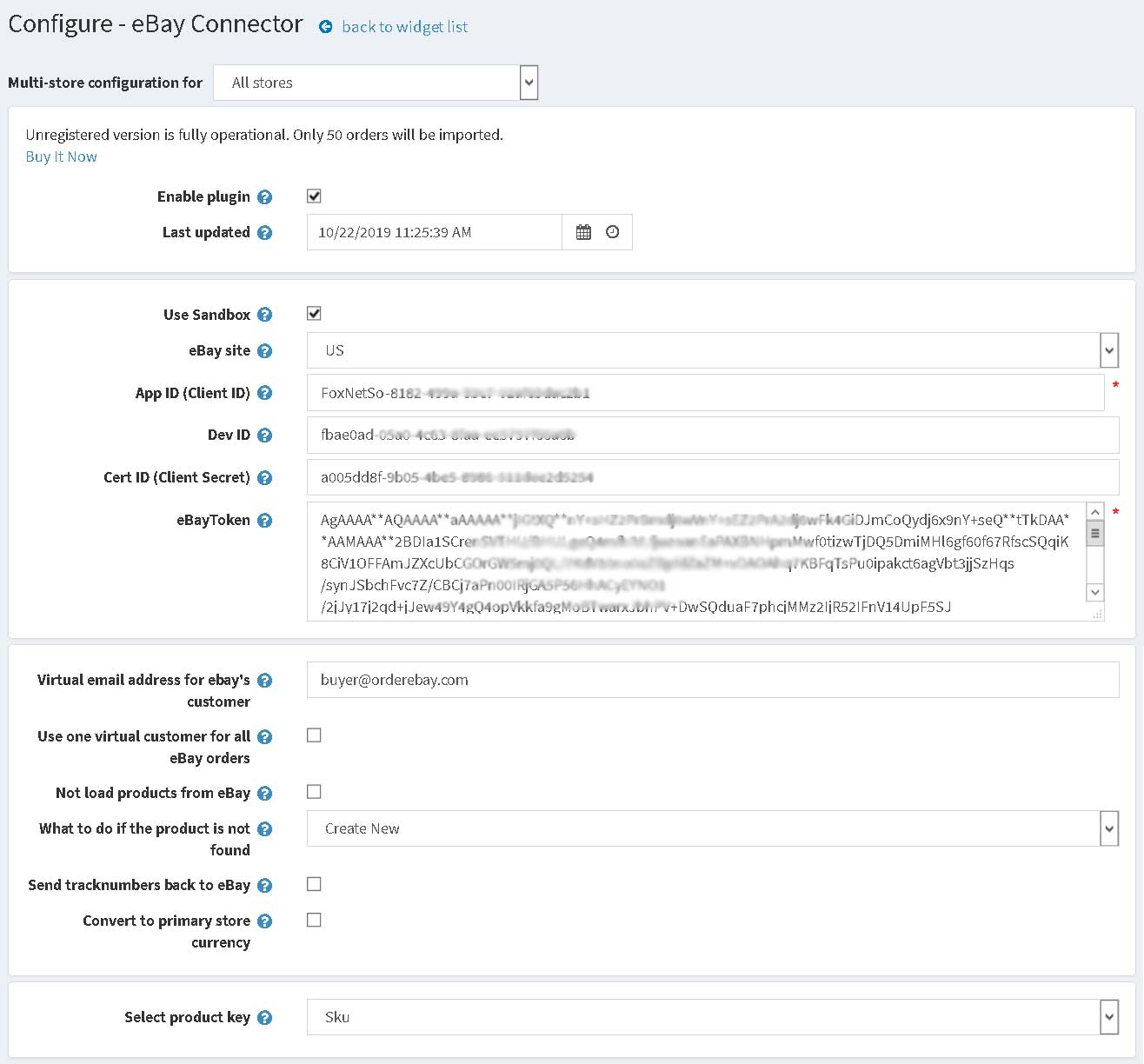Click eBayToken scrollbar down arrow

1095,592
